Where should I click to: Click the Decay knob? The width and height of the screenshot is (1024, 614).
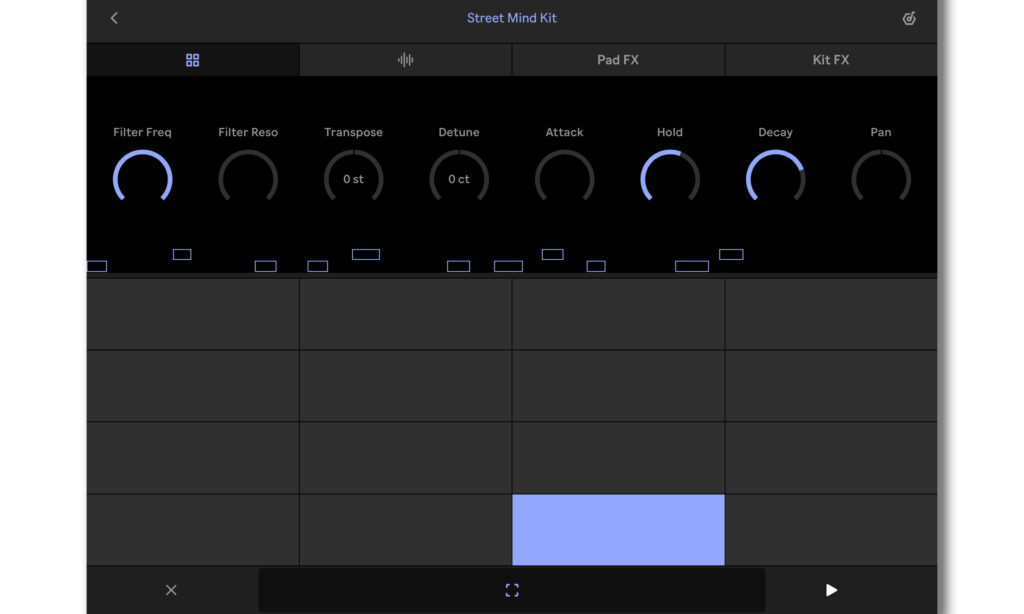tap(775, 177)
